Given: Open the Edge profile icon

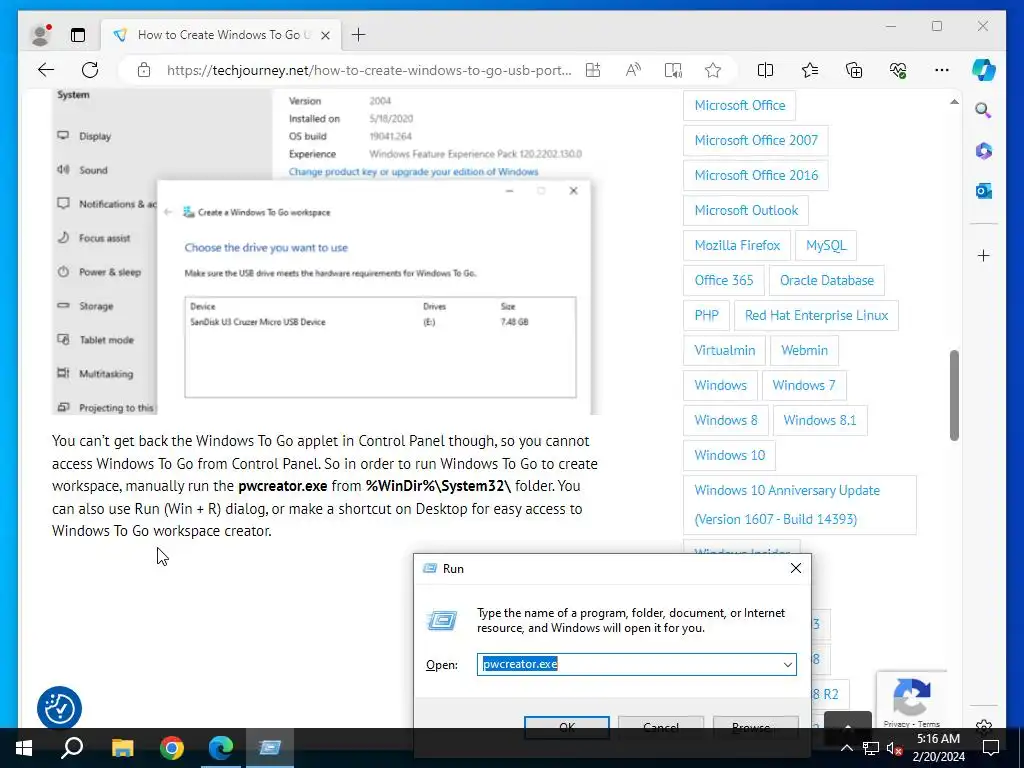Looking at the screenshot, I should (40, 35).
